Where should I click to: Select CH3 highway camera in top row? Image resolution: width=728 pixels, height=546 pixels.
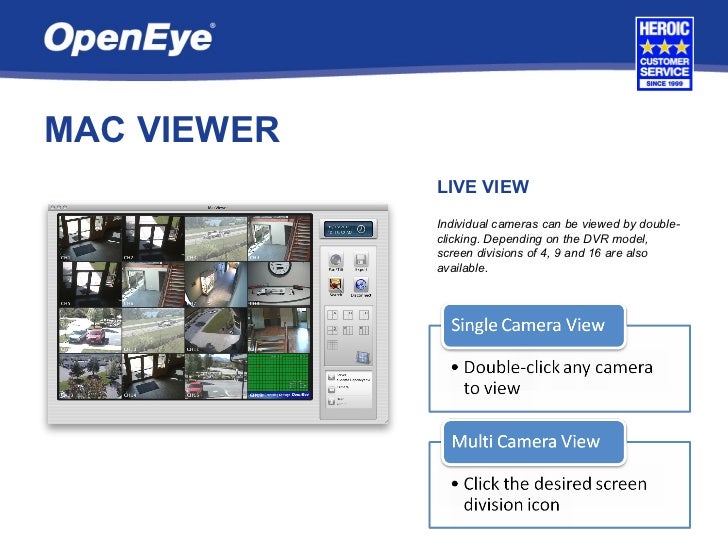click(x=216, y=238)
